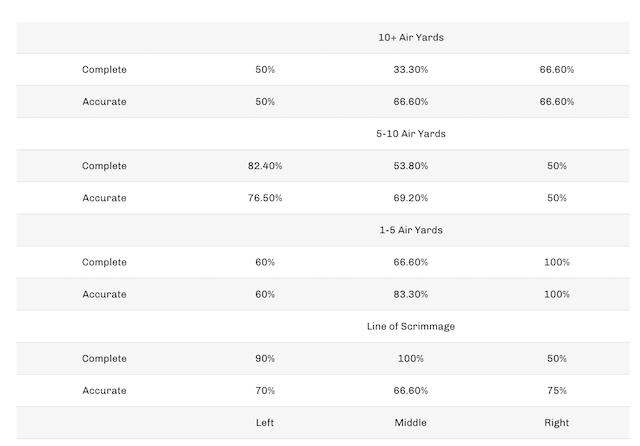The image size is (640, 446).
Task: Click the 90% Line of Scrimmage cell
Action: coord(265,358)
